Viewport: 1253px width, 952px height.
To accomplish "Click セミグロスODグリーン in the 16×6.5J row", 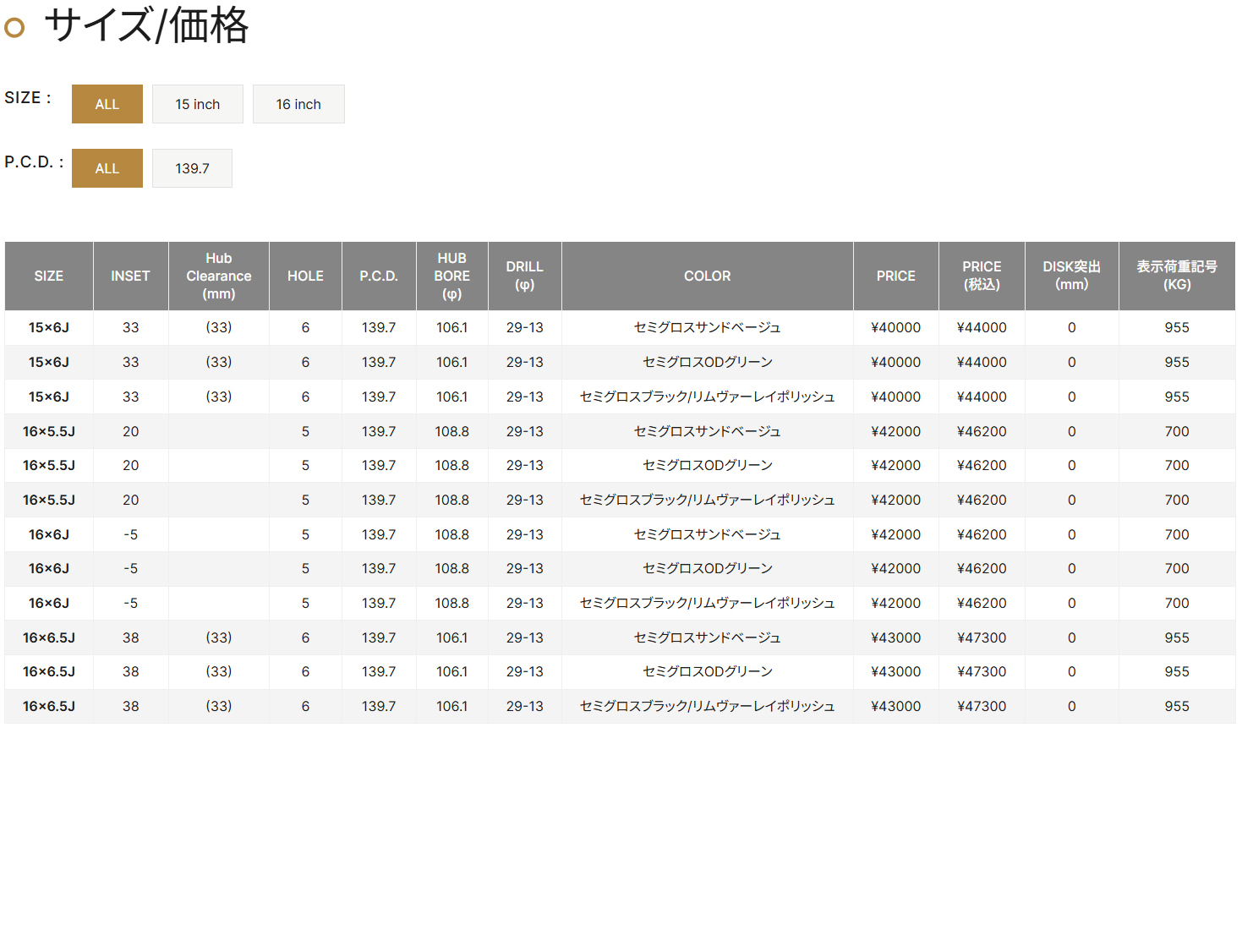I will (x=707, y=672).
